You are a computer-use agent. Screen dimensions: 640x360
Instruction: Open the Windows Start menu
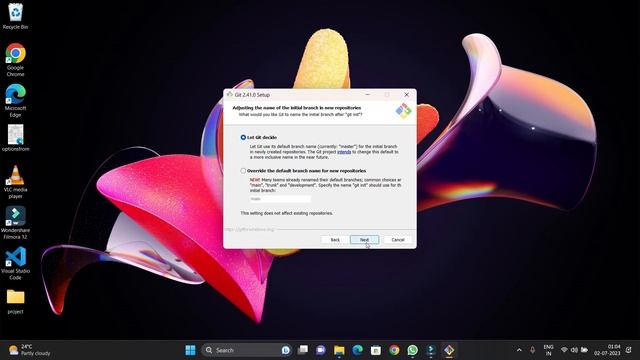(x=190, y=350)
